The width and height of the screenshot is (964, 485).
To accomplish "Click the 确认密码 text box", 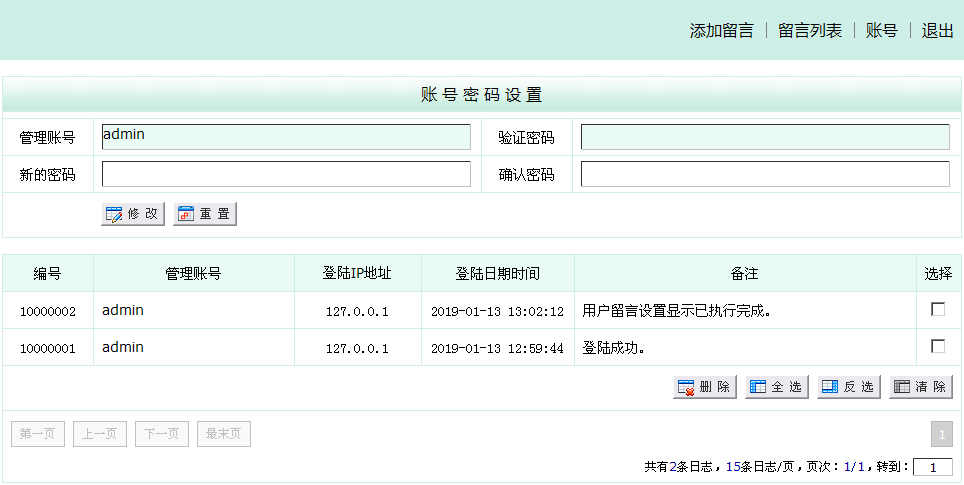I will point(765,174).
